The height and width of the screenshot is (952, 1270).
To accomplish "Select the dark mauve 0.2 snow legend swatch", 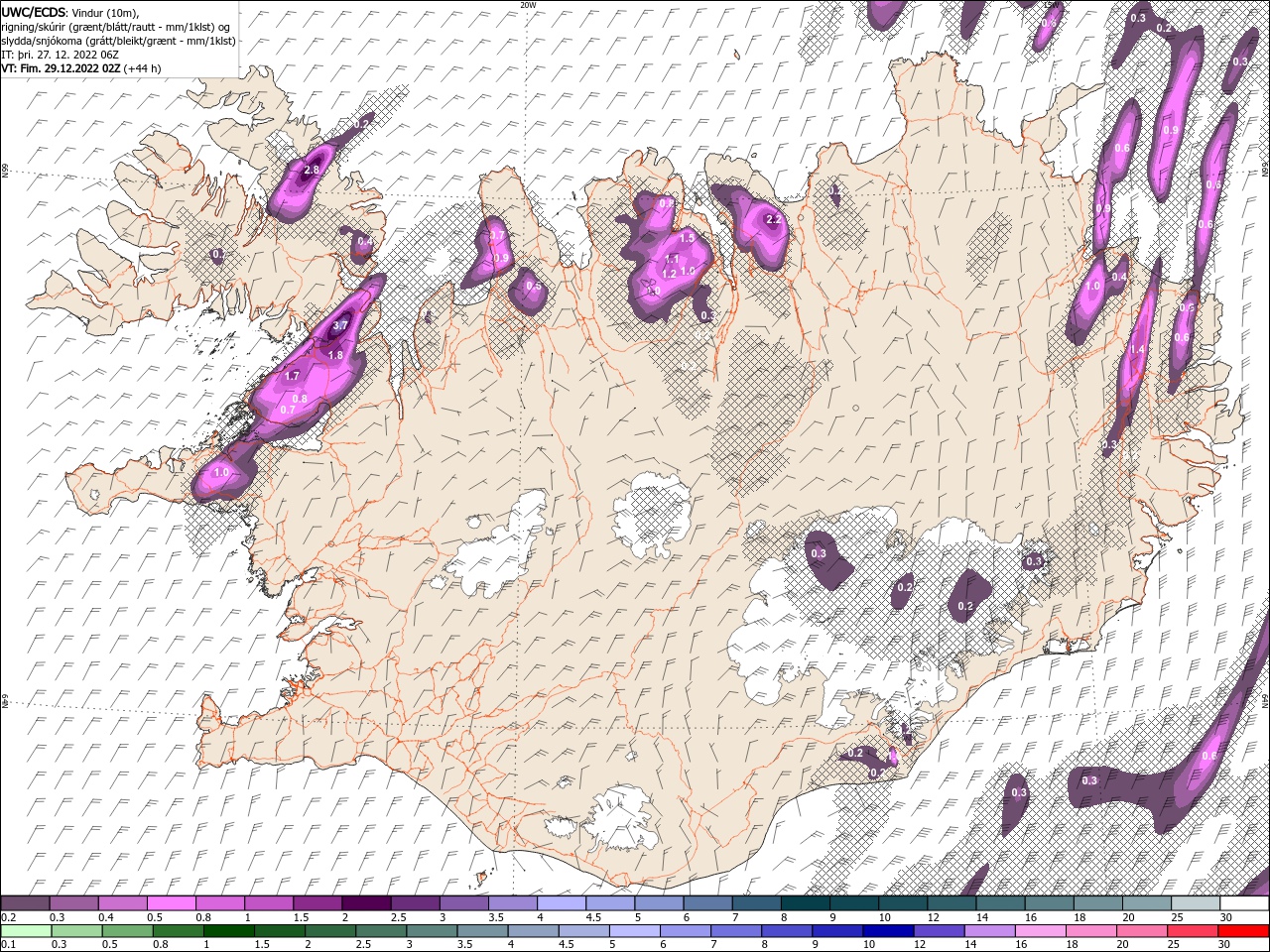I will click(25, 902).
